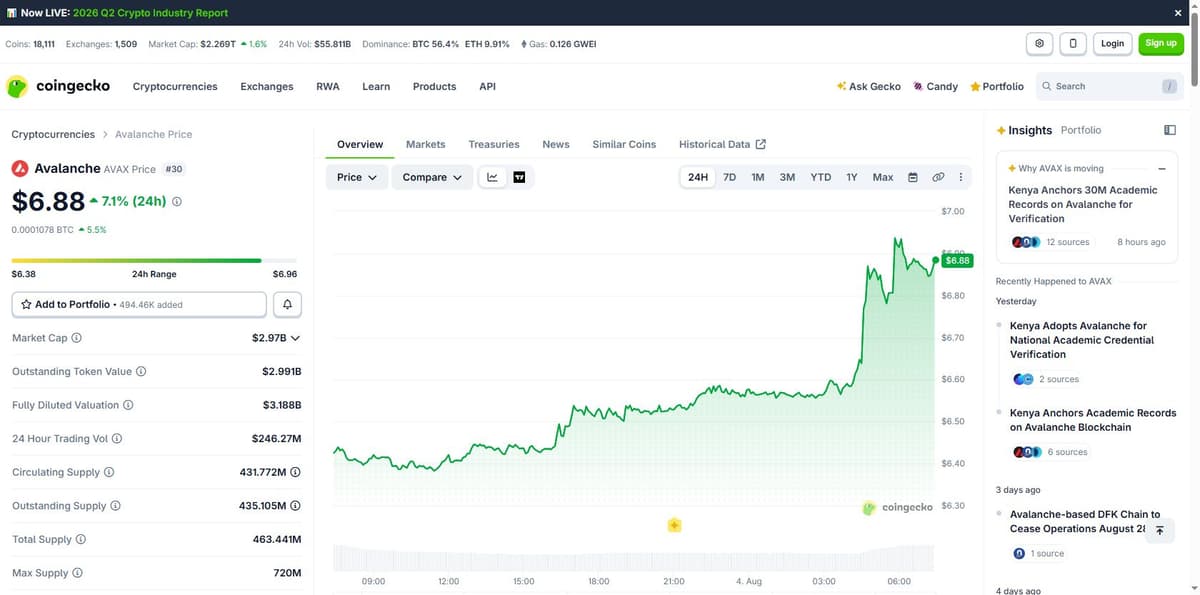Click the info icon beside Max Supply
1200x595 pixels.
click(x=77, y=573)
